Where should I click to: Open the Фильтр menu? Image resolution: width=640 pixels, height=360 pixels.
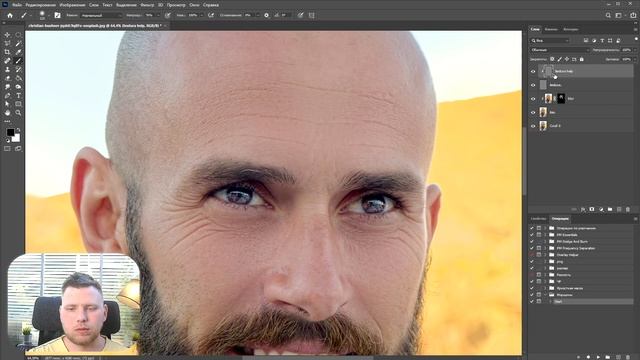147,5
